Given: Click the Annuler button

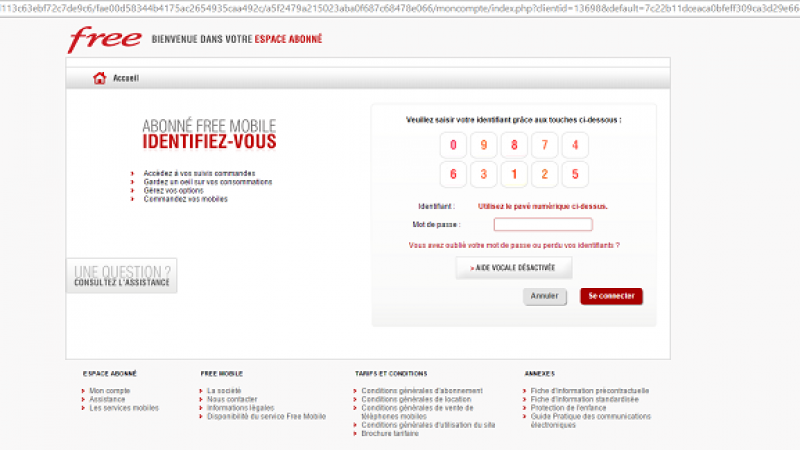Looking at the screenshot, I should pos(544,296).
